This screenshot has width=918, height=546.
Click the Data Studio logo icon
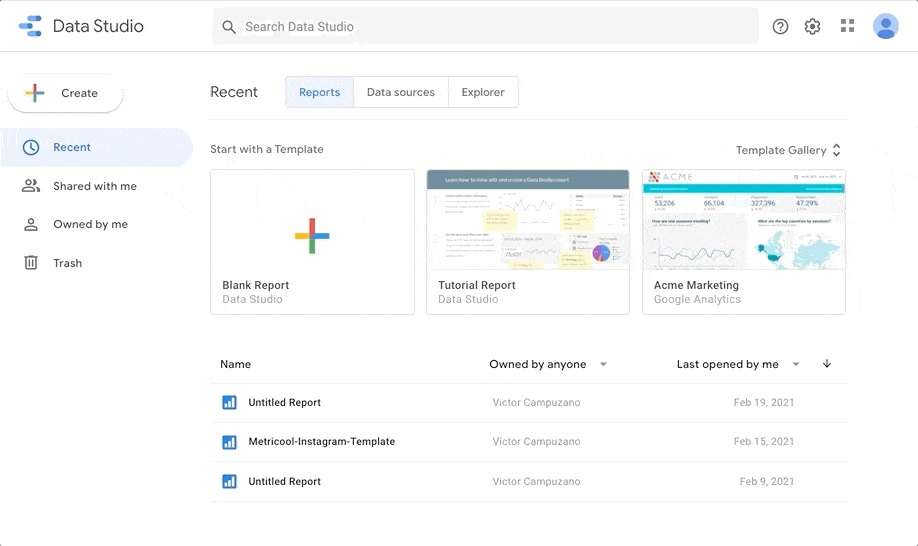[30, 26]
